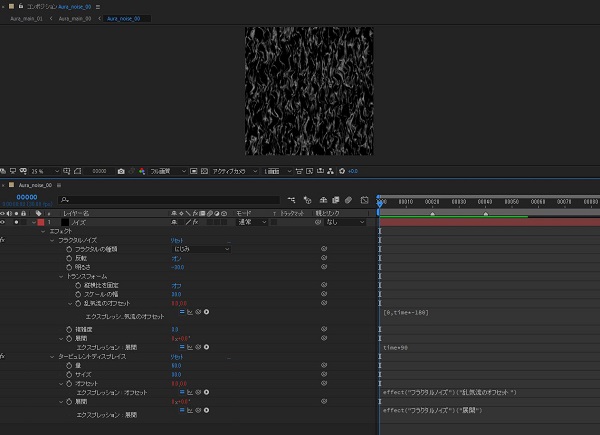Toggle fx switch for フラクタルノイズ effect
Screen dimensions: 600x435
pyautogui.click(x=3, y=241)
